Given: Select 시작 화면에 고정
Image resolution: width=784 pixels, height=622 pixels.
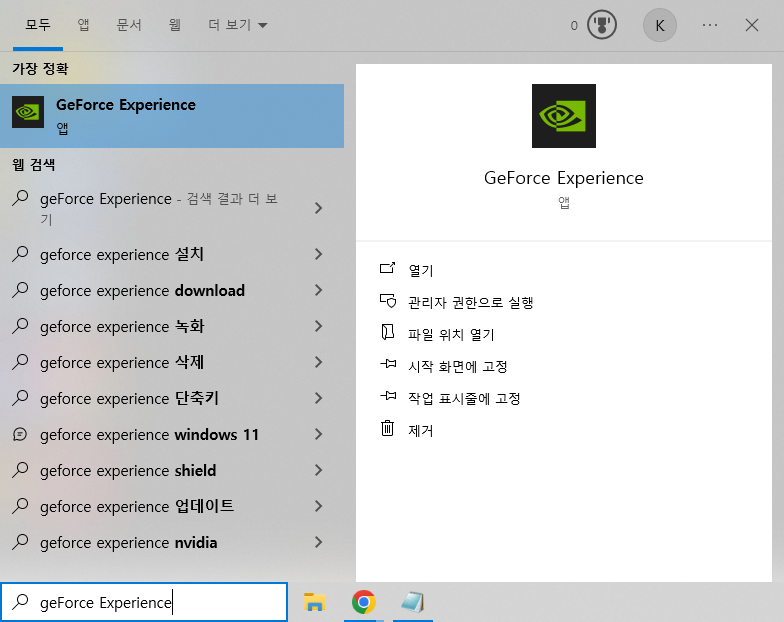Looking at the screenshot, I should click(x=458, y=366).
